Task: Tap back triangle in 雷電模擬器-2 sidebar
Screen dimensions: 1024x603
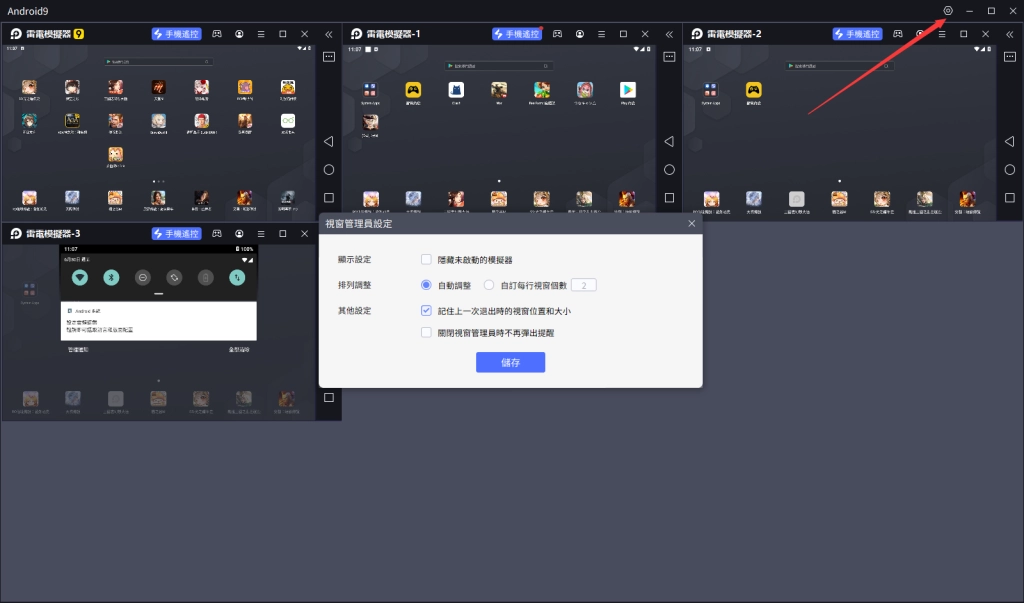Action: (1009, 141)
